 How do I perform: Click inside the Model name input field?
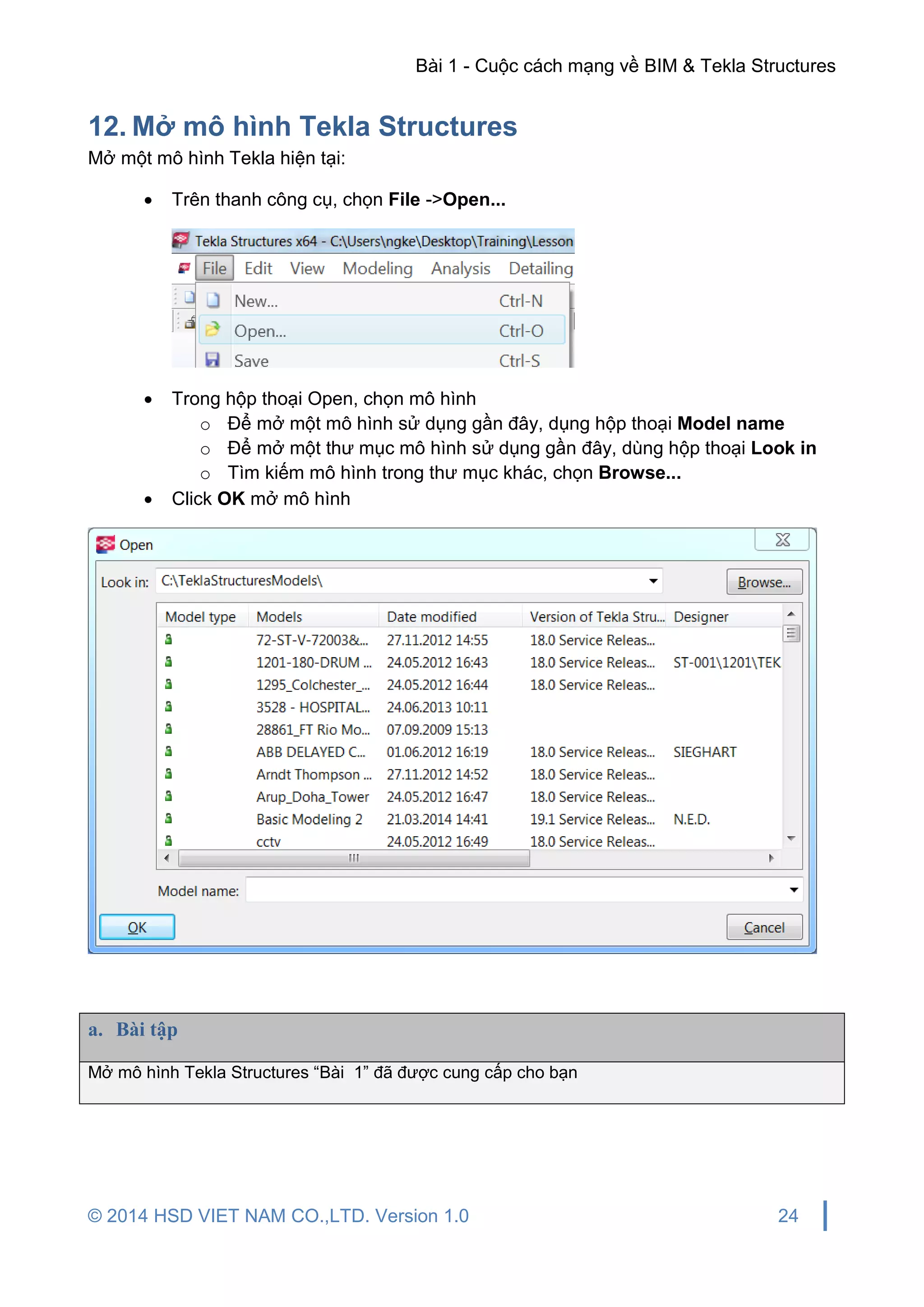coord(512,890)
